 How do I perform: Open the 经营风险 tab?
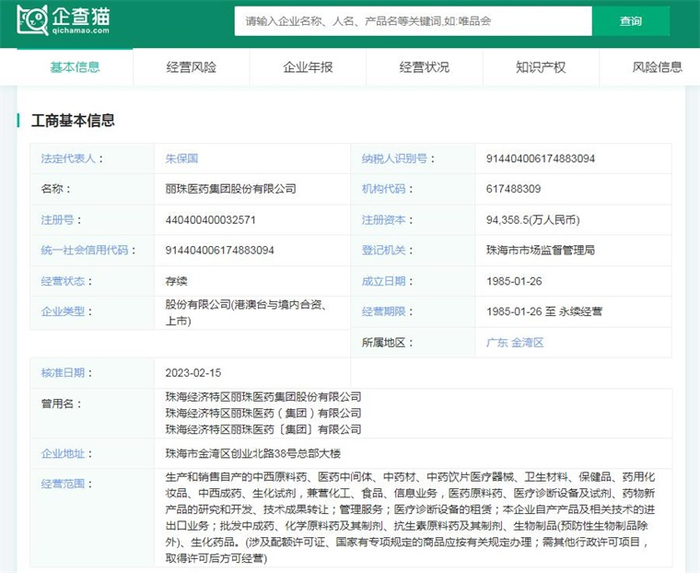[191, 67]
